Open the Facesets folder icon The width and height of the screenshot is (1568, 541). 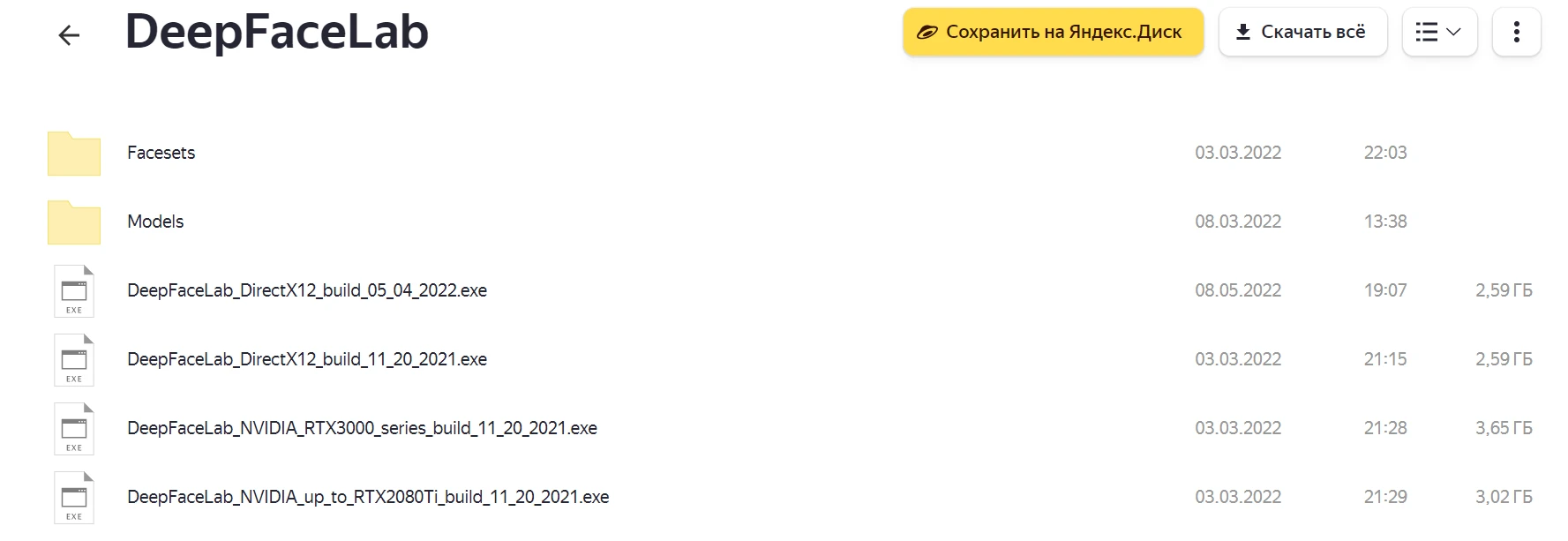[74, 154]
